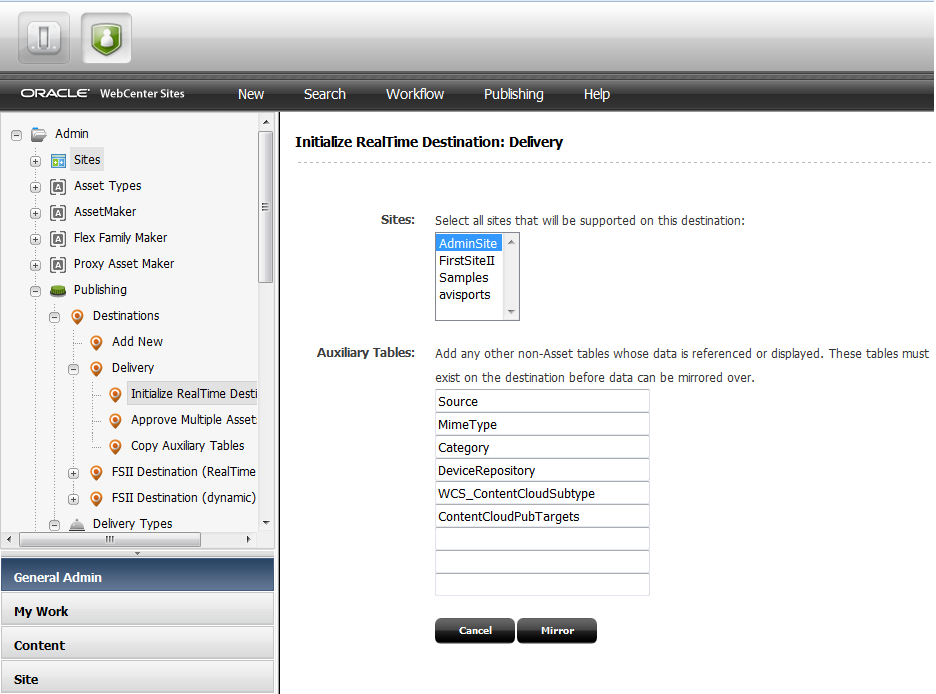Viewport: 936px width, 694px height.
Task: Click the ContentCloudPubTargets table field
Action: point(542,516)
